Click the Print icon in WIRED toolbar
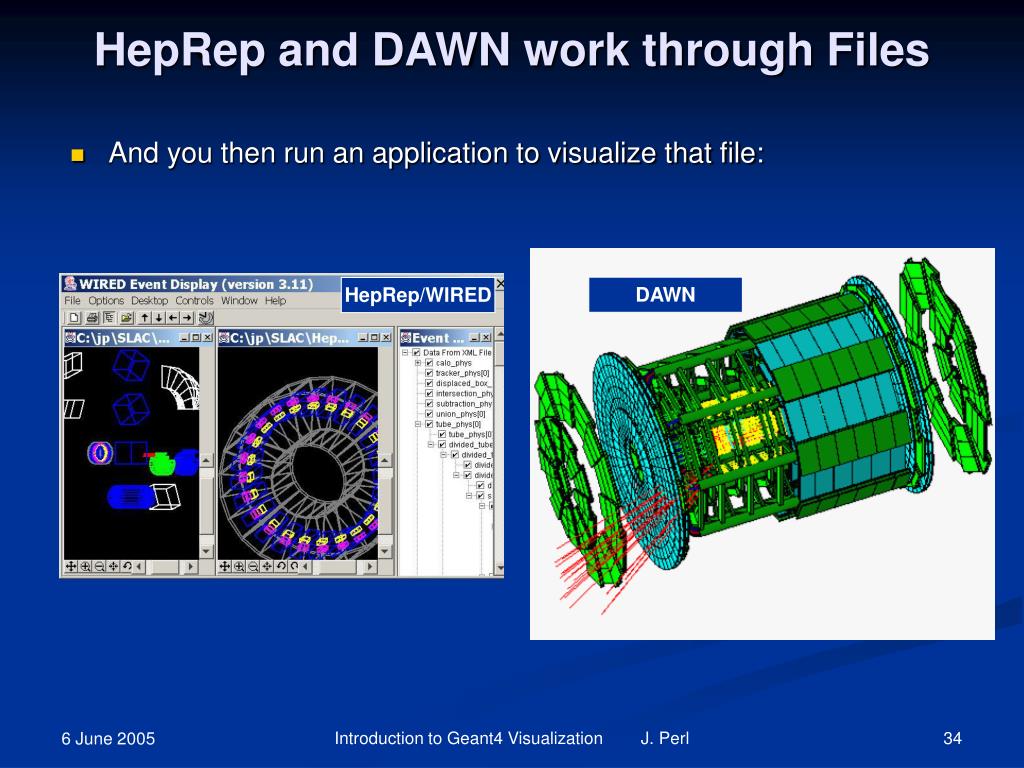 [92, 318]
